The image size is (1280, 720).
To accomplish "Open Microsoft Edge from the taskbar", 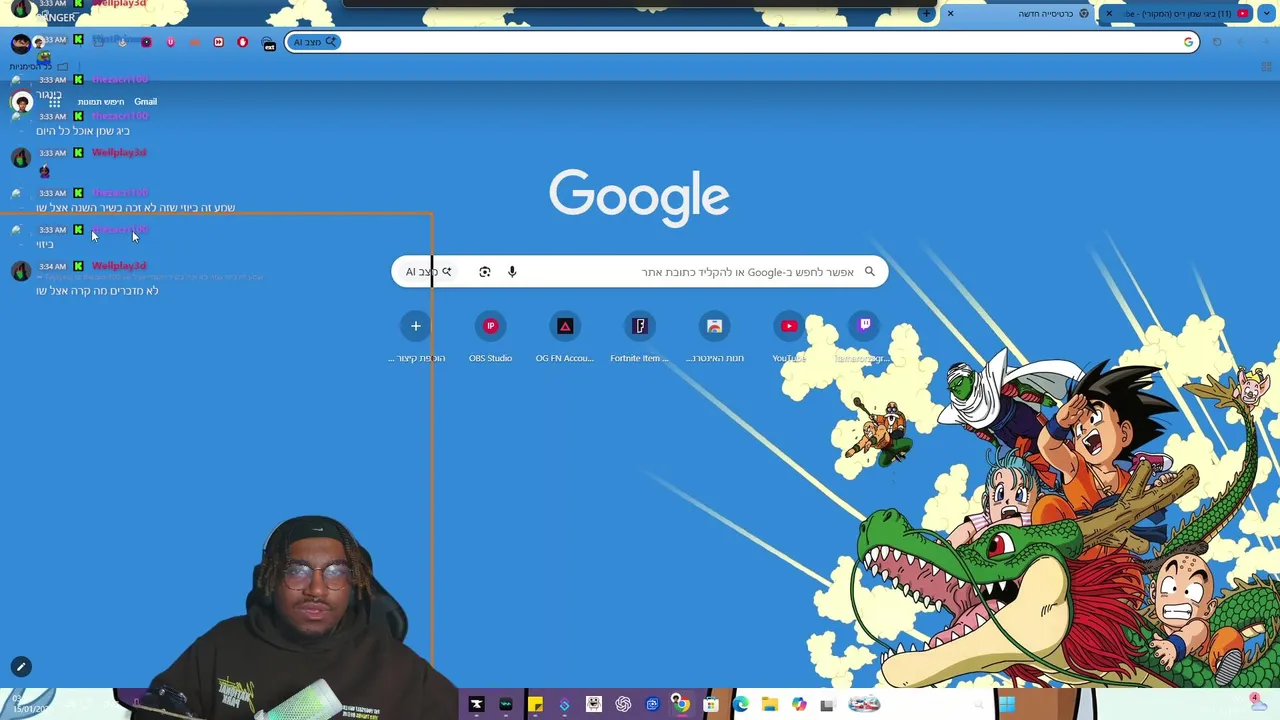I will click(741, 704).
